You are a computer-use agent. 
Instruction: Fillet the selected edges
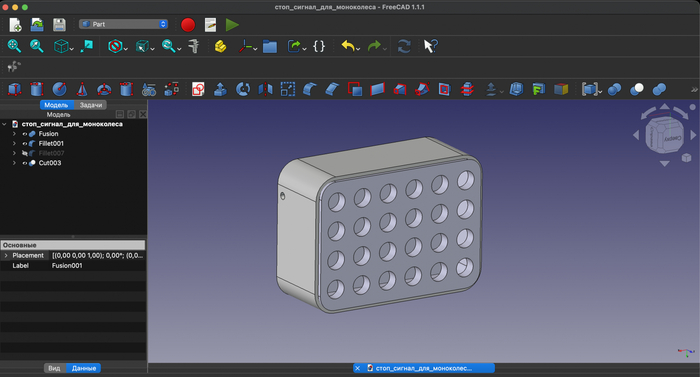coord(310,89)
